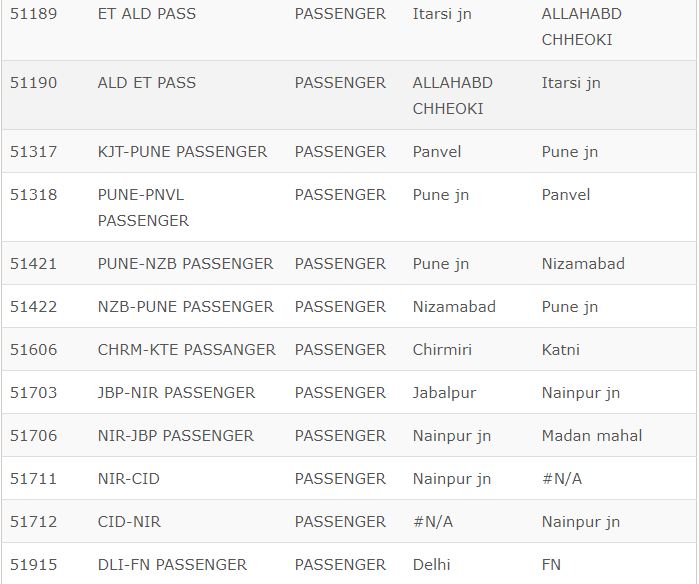Select the CHRM-KTE PASSANGER train name
Screen dimensions: 699x584
[186, 350]
